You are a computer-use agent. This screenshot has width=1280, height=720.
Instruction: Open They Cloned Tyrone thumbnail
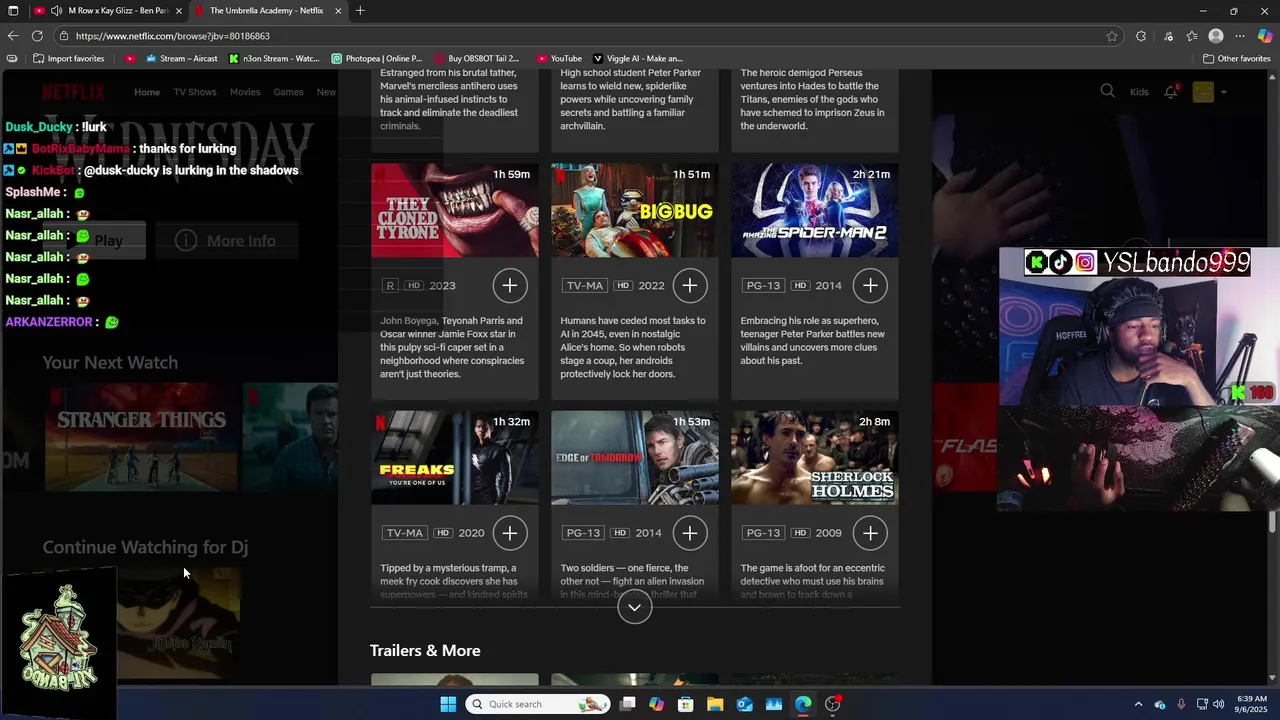point(455,210)
